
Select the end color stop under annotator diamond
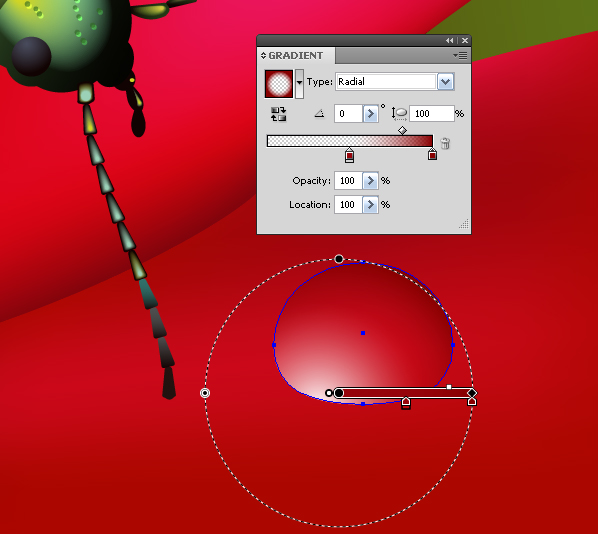point(472,401)
